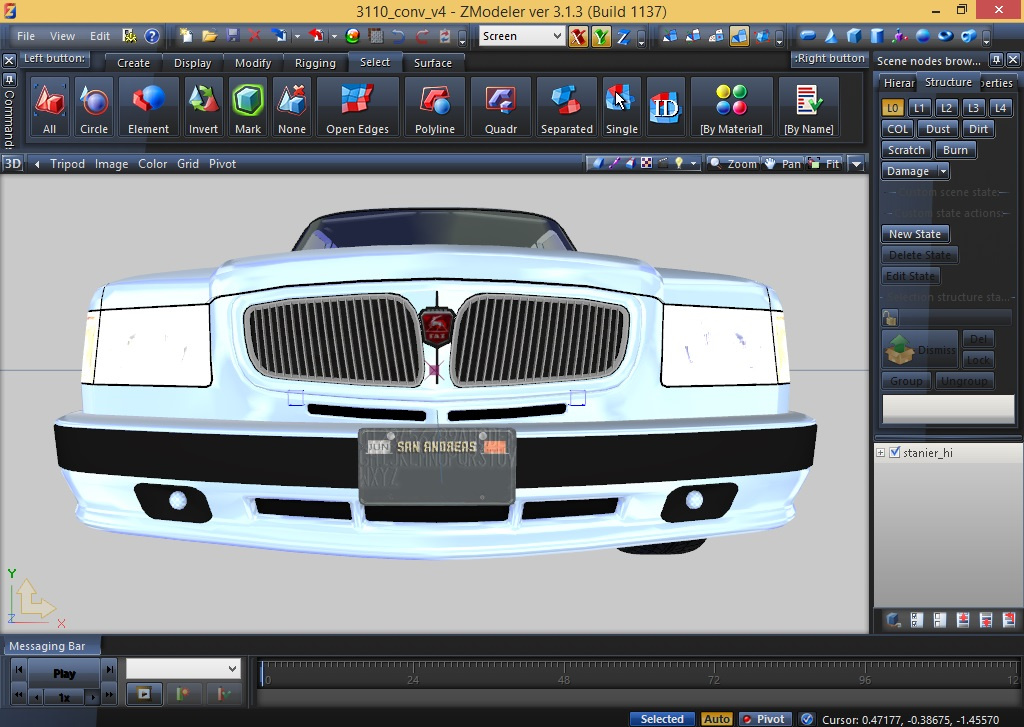Screen dimensions: 1024x727
Task: Click the padlock icon in structure panel
Action: click(x=889, y=318)
